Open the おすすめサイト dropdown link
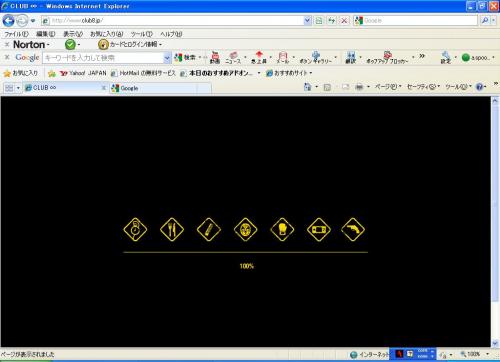This screenshot has width=500, height=362. coord(289,73)
